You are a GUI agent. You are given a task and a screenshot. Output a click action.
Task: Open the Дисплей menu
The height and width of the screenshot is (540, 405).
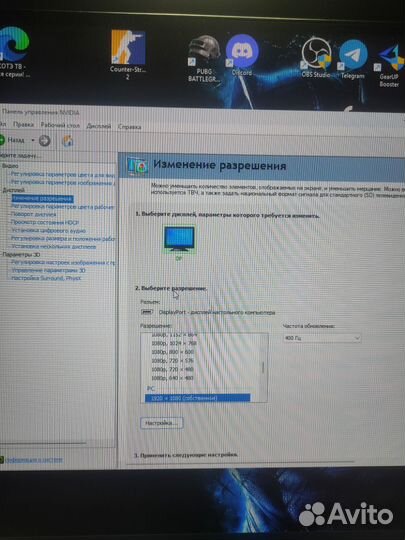click(98, 126)
